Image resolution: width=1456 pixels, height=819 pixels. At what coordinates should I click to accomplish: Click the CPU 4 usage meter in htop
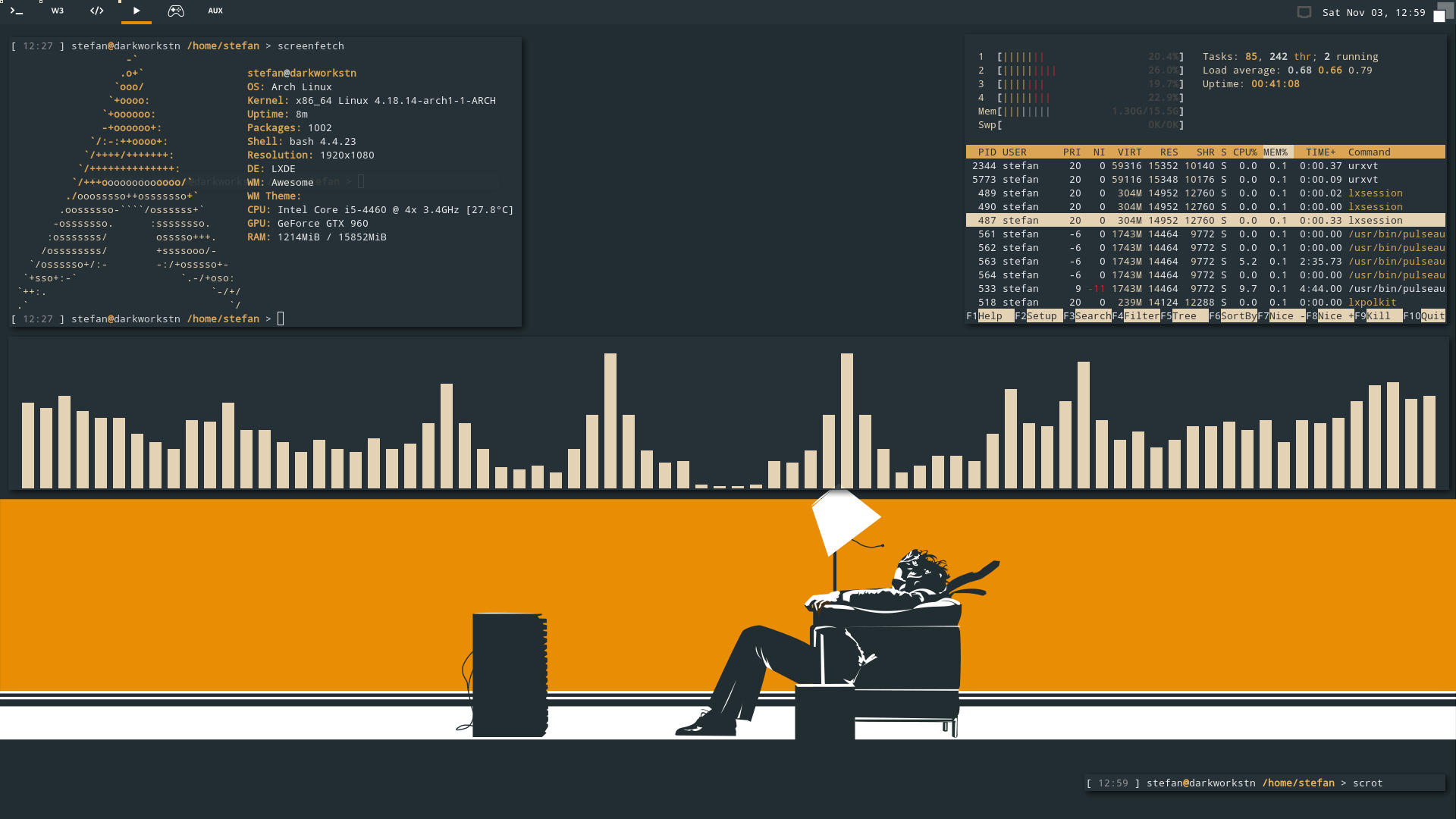point(1081,98)
